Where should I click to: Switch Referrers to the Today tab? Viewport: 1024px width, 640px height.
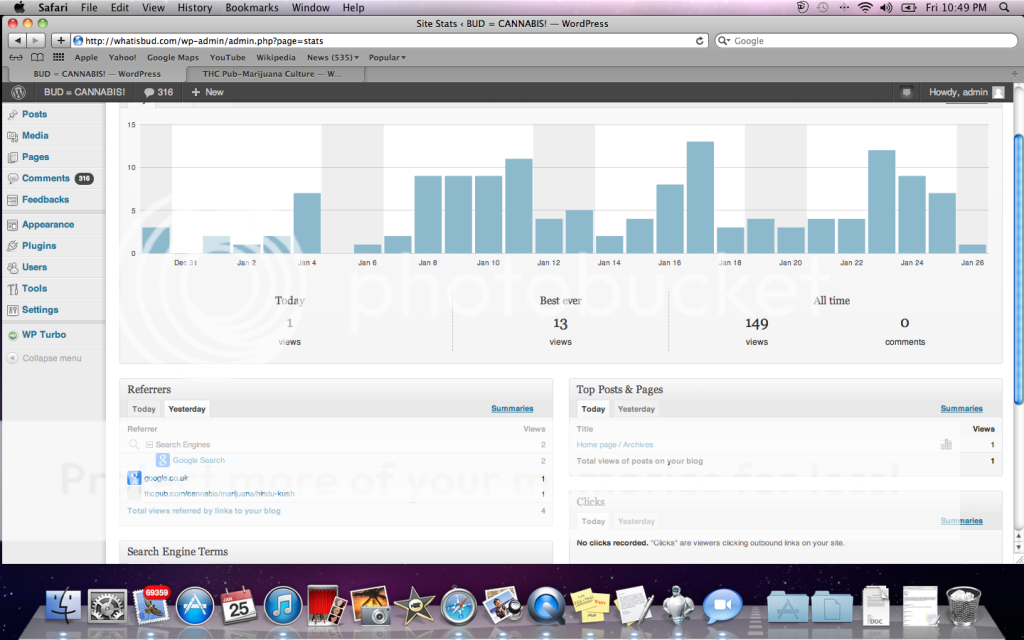point(144,409)
